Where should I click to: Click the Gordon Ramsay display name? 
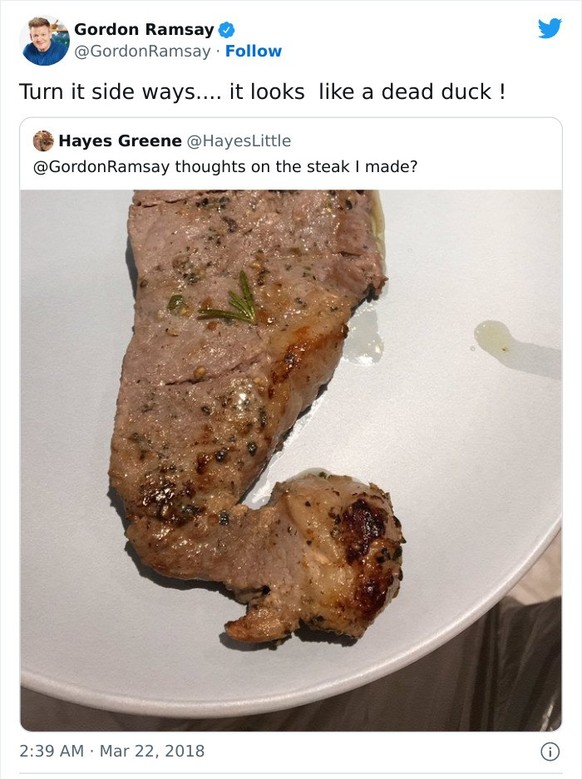click(x=144, y=29)
